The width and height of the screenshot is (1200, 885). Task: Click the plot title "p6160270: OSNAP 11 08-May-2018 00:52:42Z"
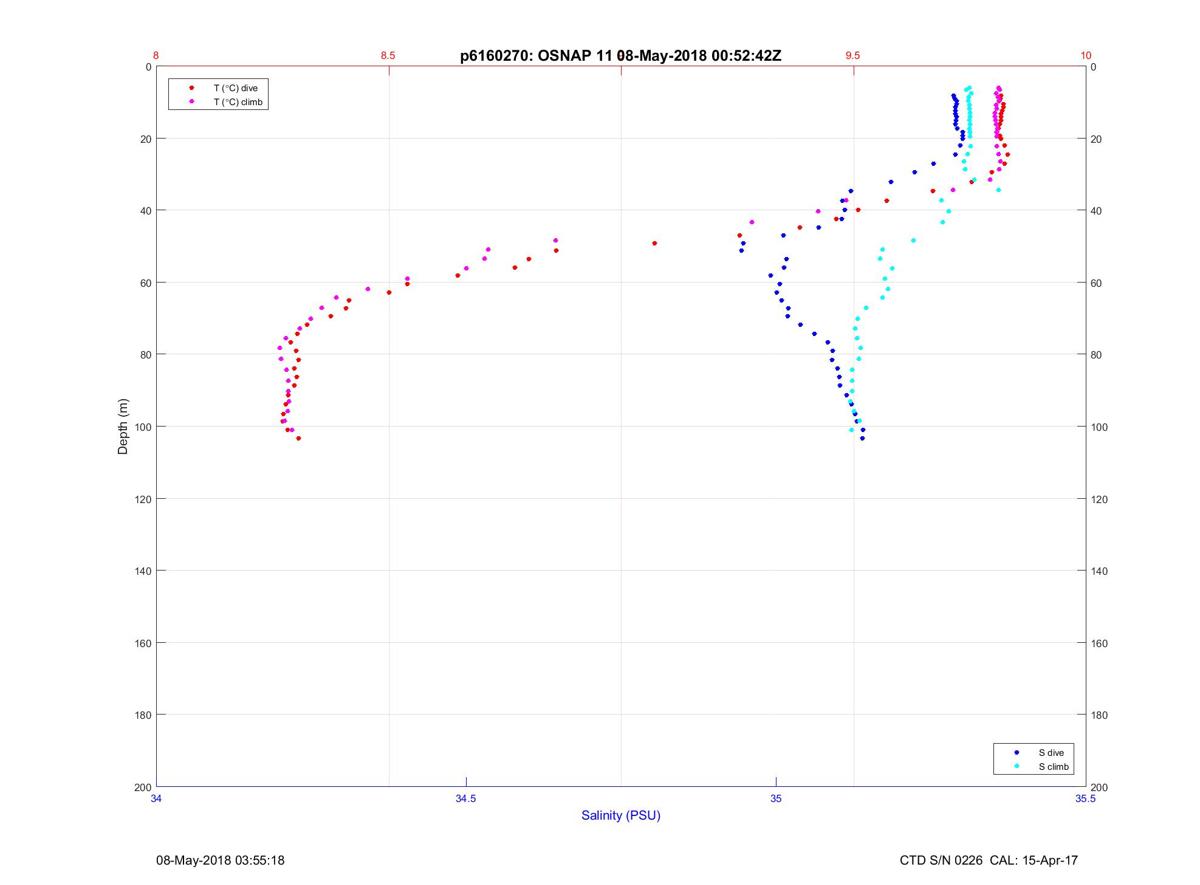point(621,56)
